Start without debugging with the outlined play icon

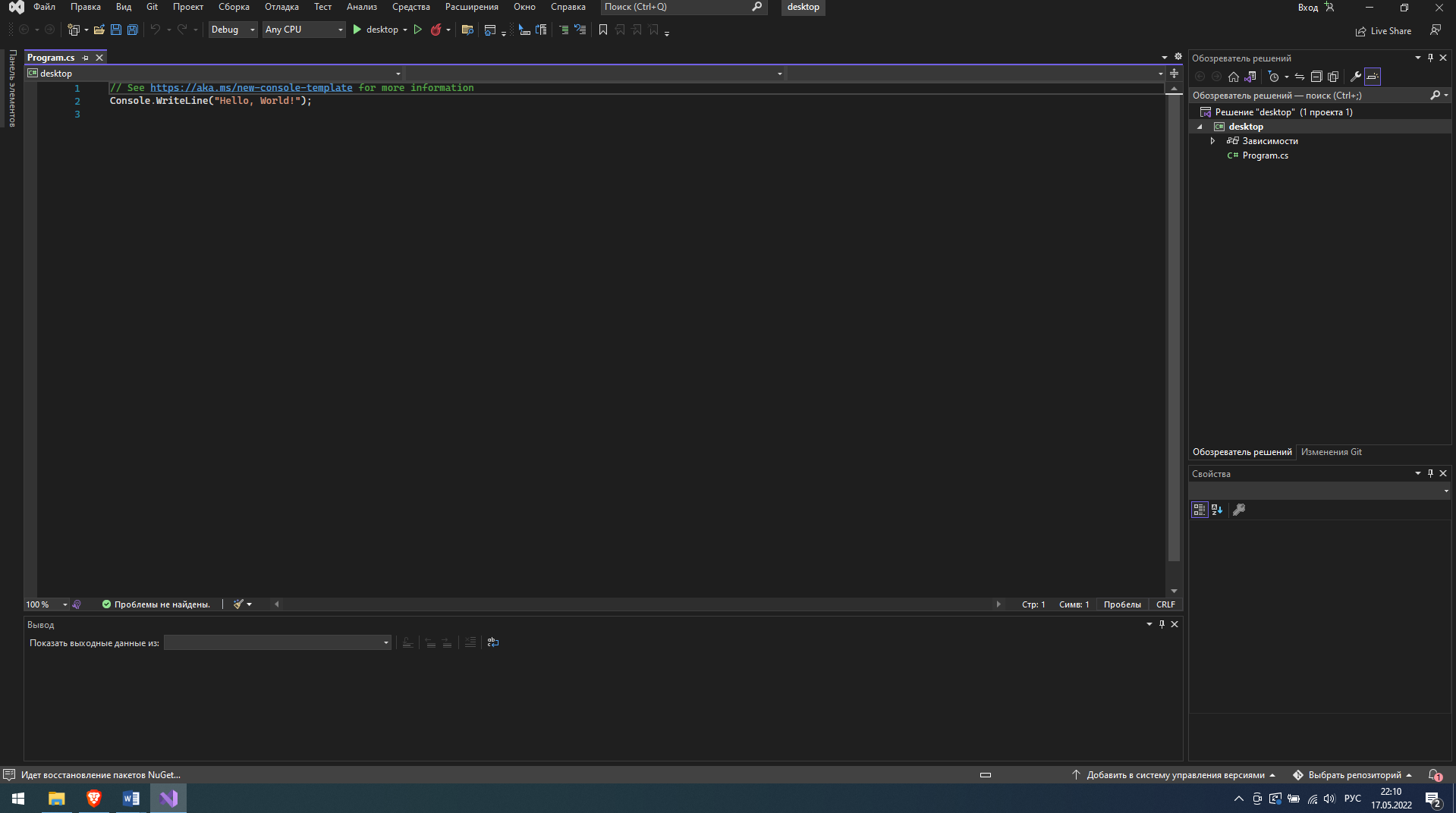(x=417, y=30)
